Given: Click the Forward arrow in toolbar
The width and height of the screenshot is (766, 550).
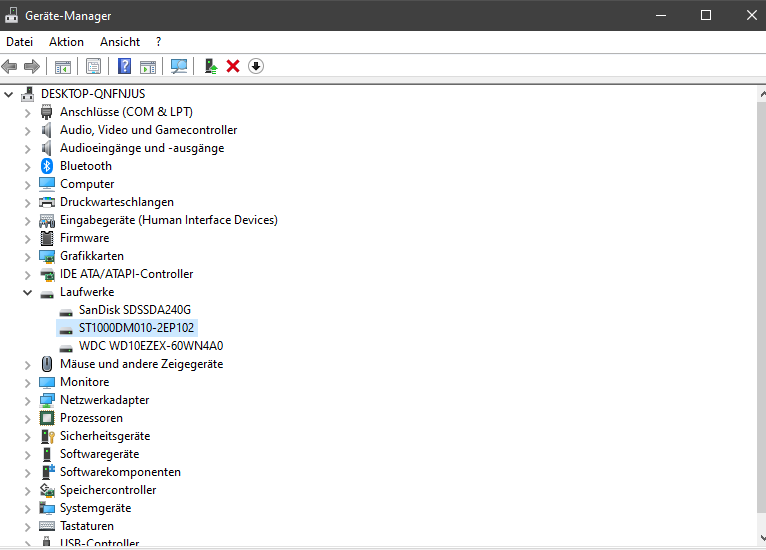Looking at the screenshot, I should click(x=32, y=66).
